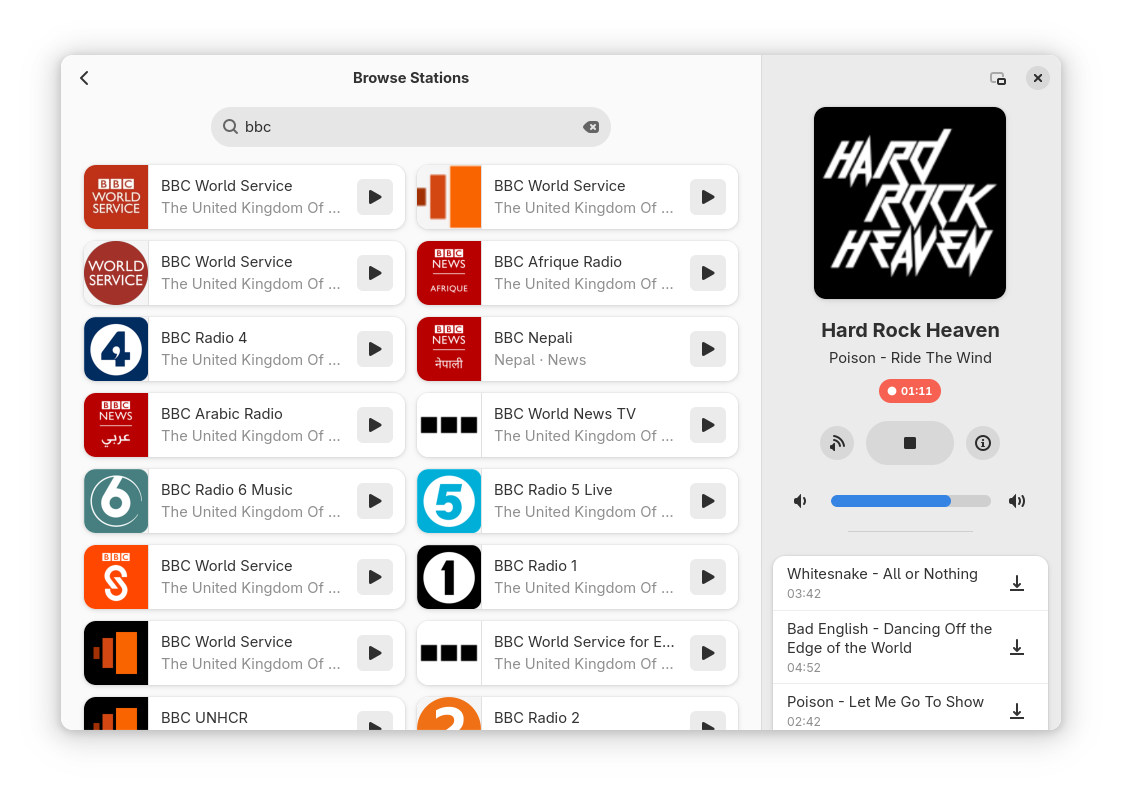Show station information details

pos(982,443)
